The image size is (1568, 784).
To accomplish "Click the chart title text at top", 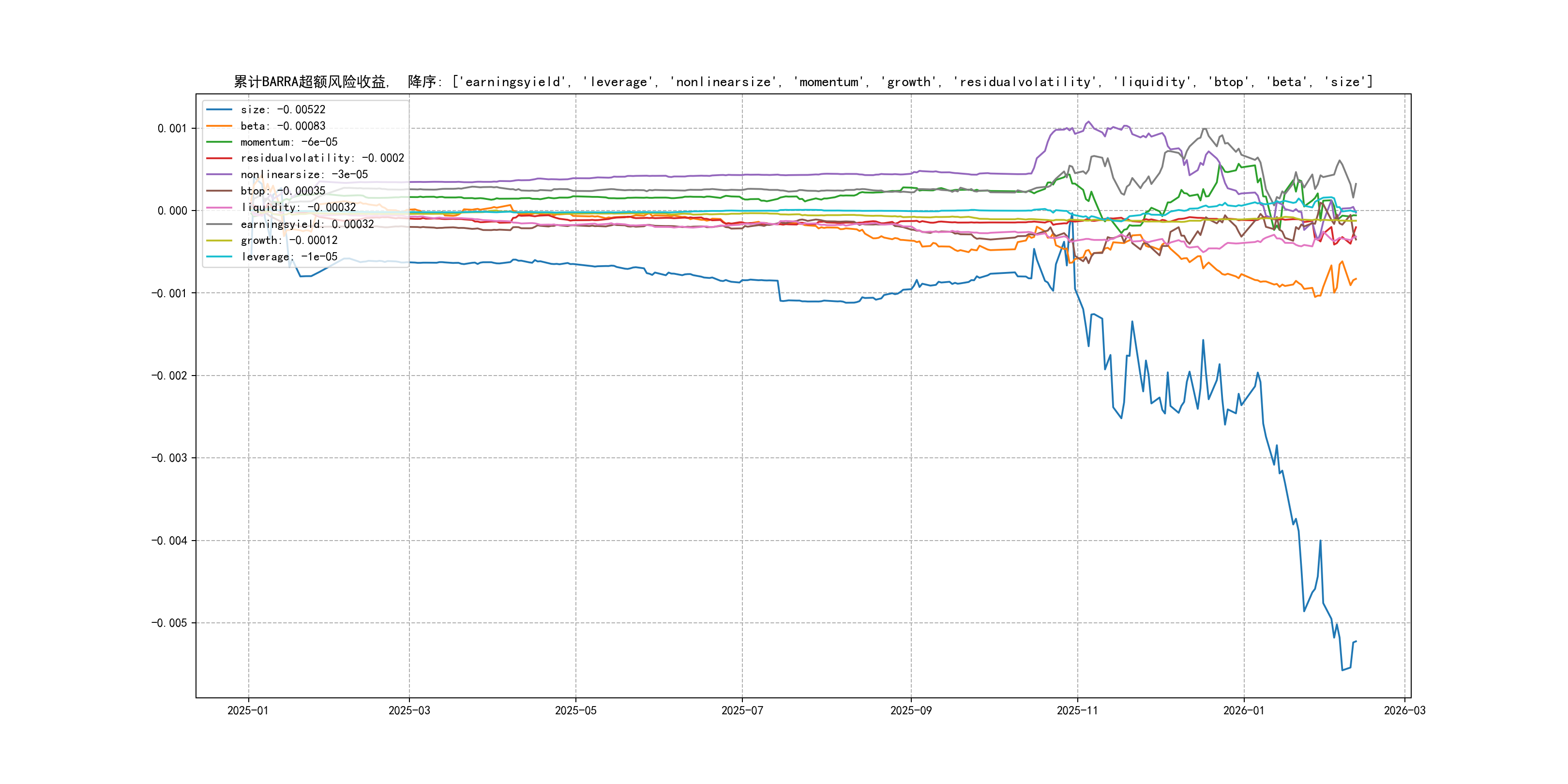I will 803,82.
